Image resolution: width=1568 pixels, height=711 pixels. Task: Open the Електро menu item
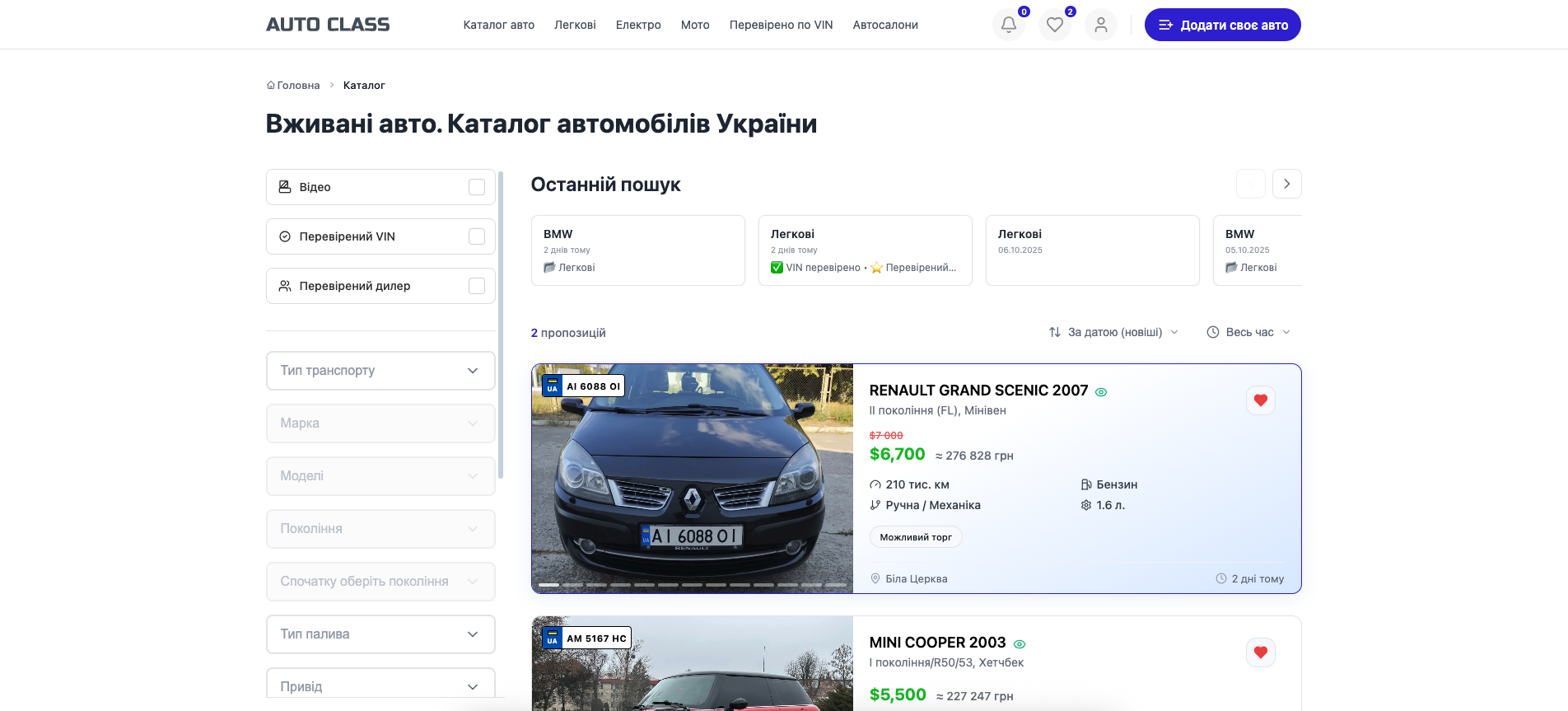point(638,25)
